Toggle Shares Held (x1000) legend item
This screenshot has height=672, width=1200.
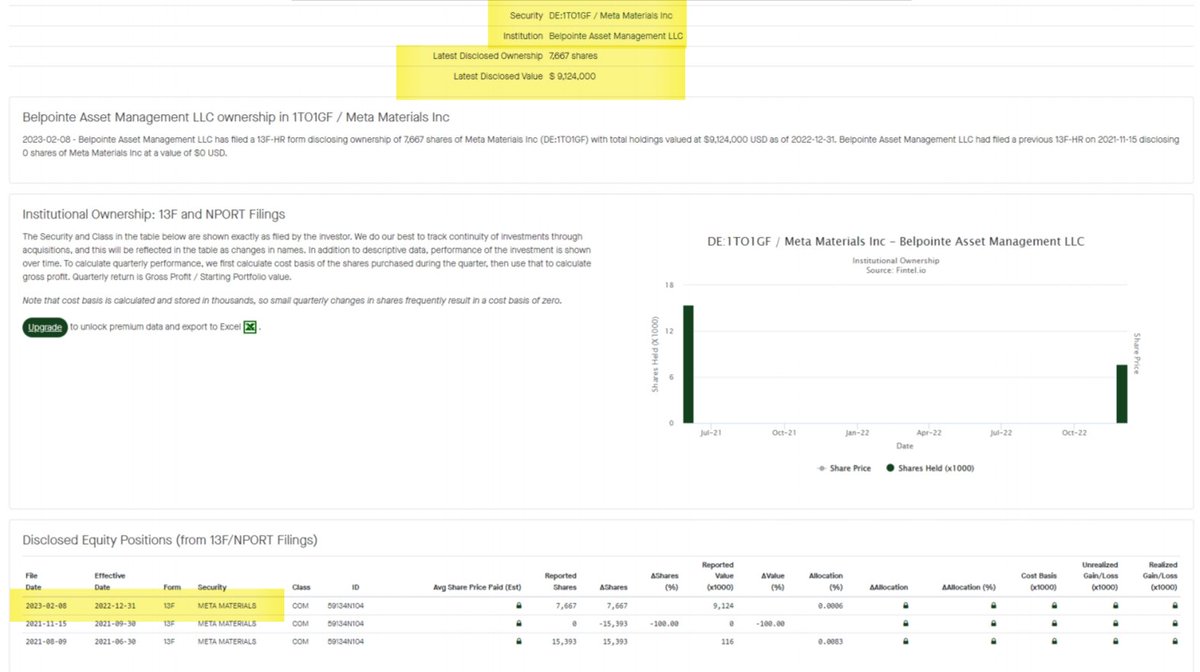930,468
